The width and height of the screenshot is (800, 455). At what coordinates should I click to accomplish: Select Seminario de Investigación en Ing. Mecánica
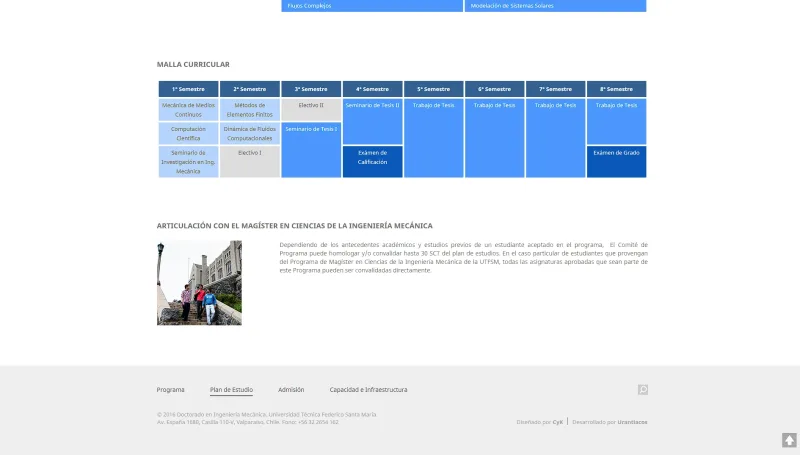click(188, 162)
